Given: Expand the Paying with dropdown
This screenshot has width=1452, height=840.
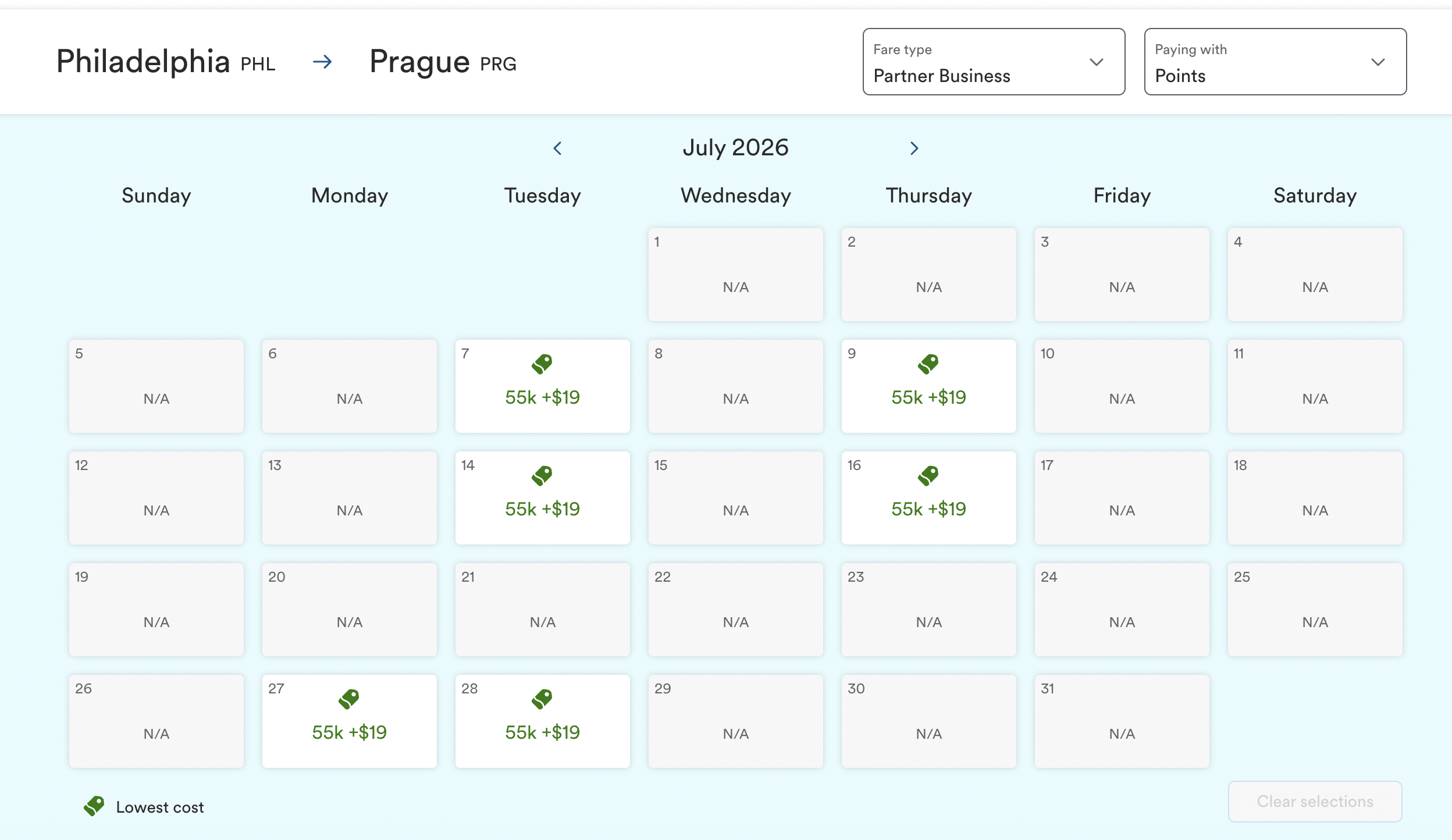Looking at the screenshot, I should click(x=1275, y=62).
